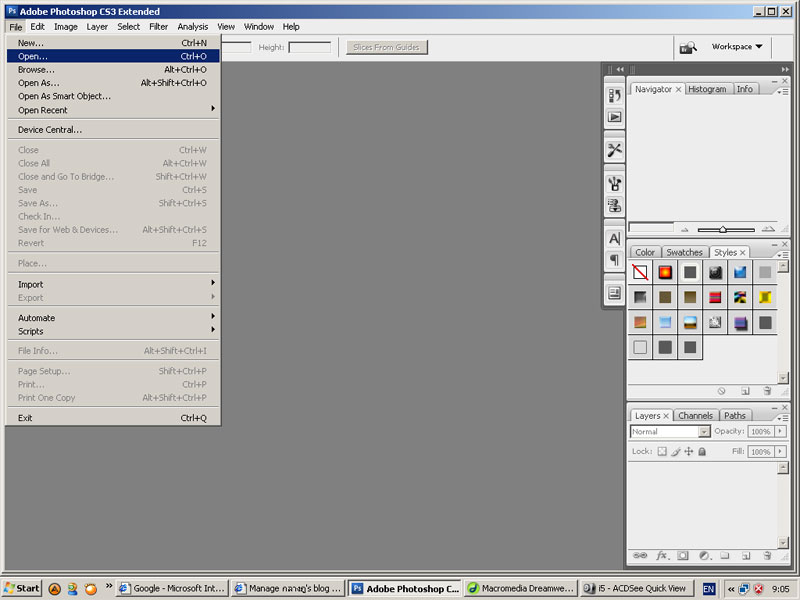Click the Clear Style icon in Styles panel
This screenshot has height=600, width=800.
pyautogui.click(x=721, y=391)
